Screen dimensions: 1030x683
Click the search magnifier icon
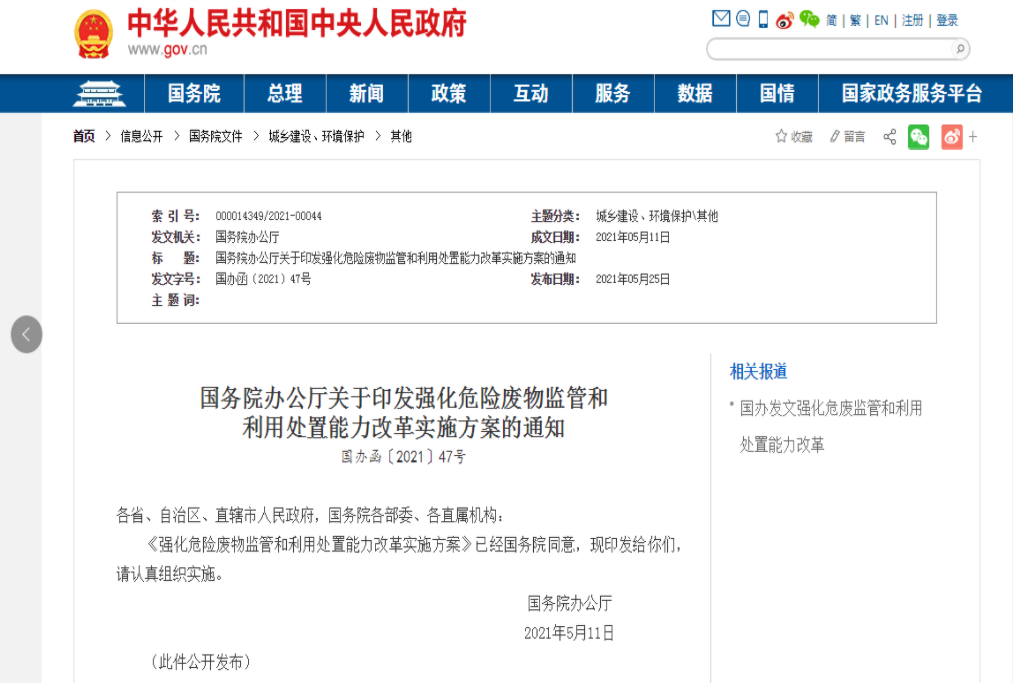point(959,48)
